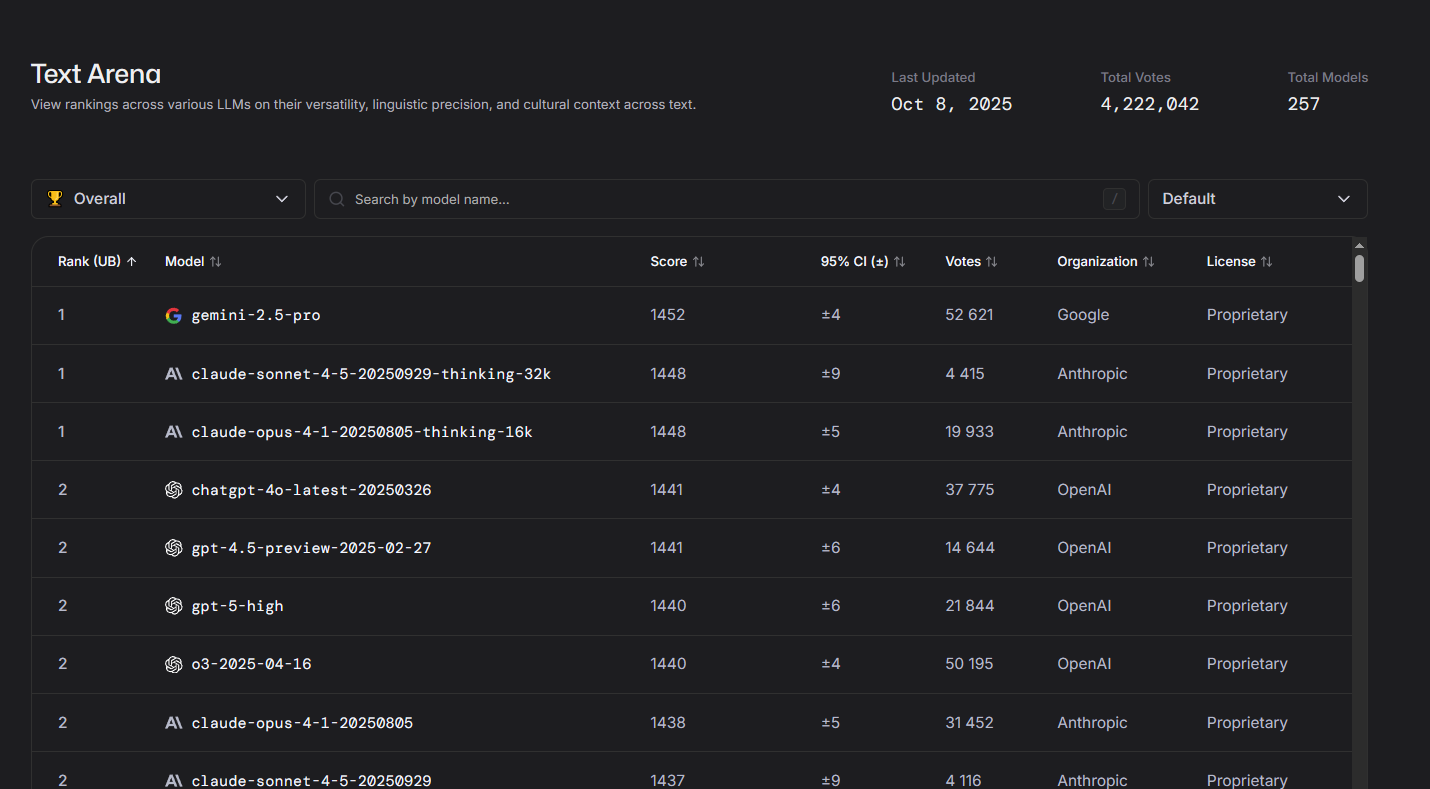Screen dimensions: 1430x789
Task: Click Anthropic logo beside claude-opus-4-1-20250805-thinking-16k
Action: click(x=173, y=432)
